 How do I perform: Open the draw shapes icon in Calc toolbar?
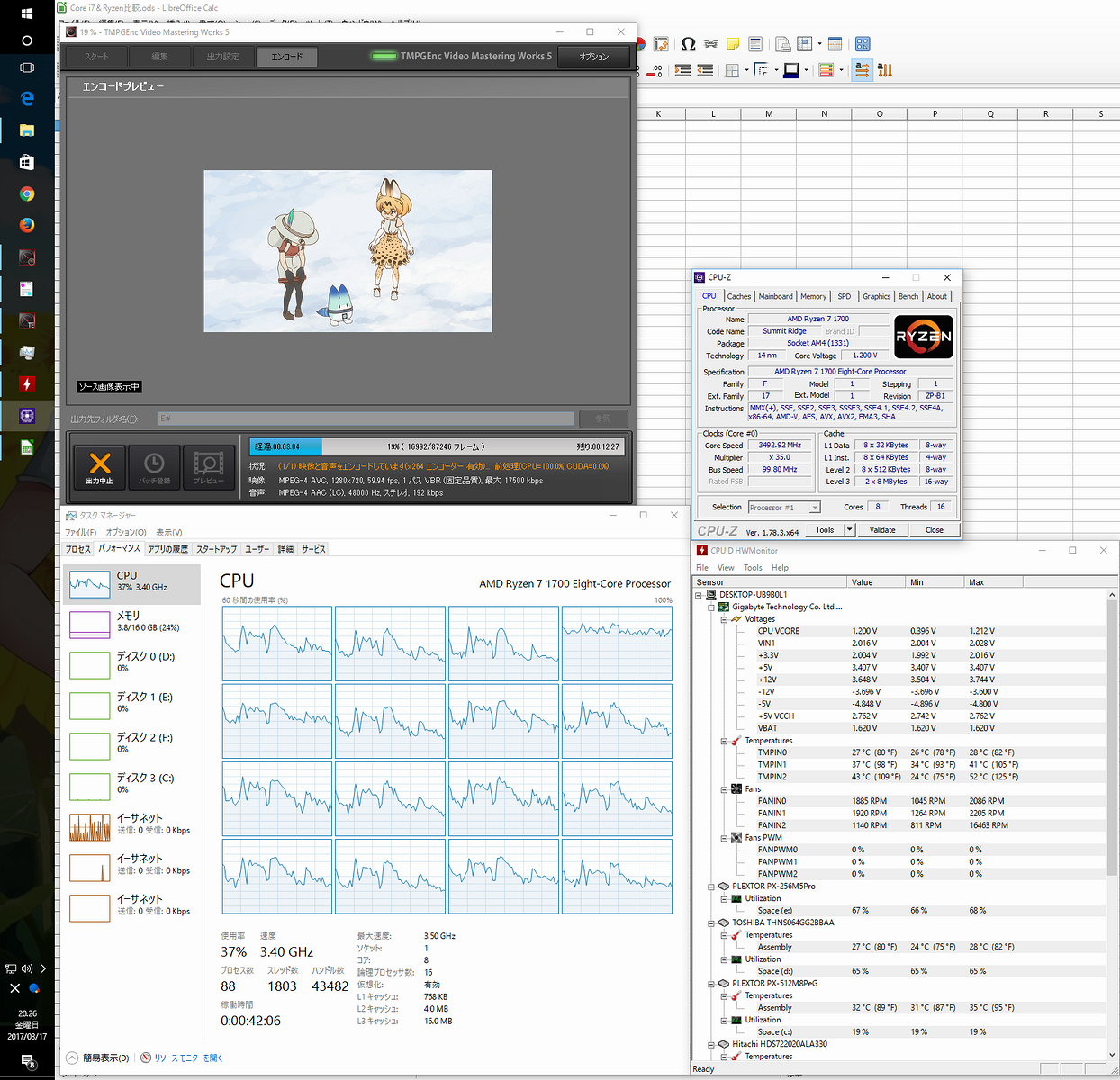(x=863, y=44)
